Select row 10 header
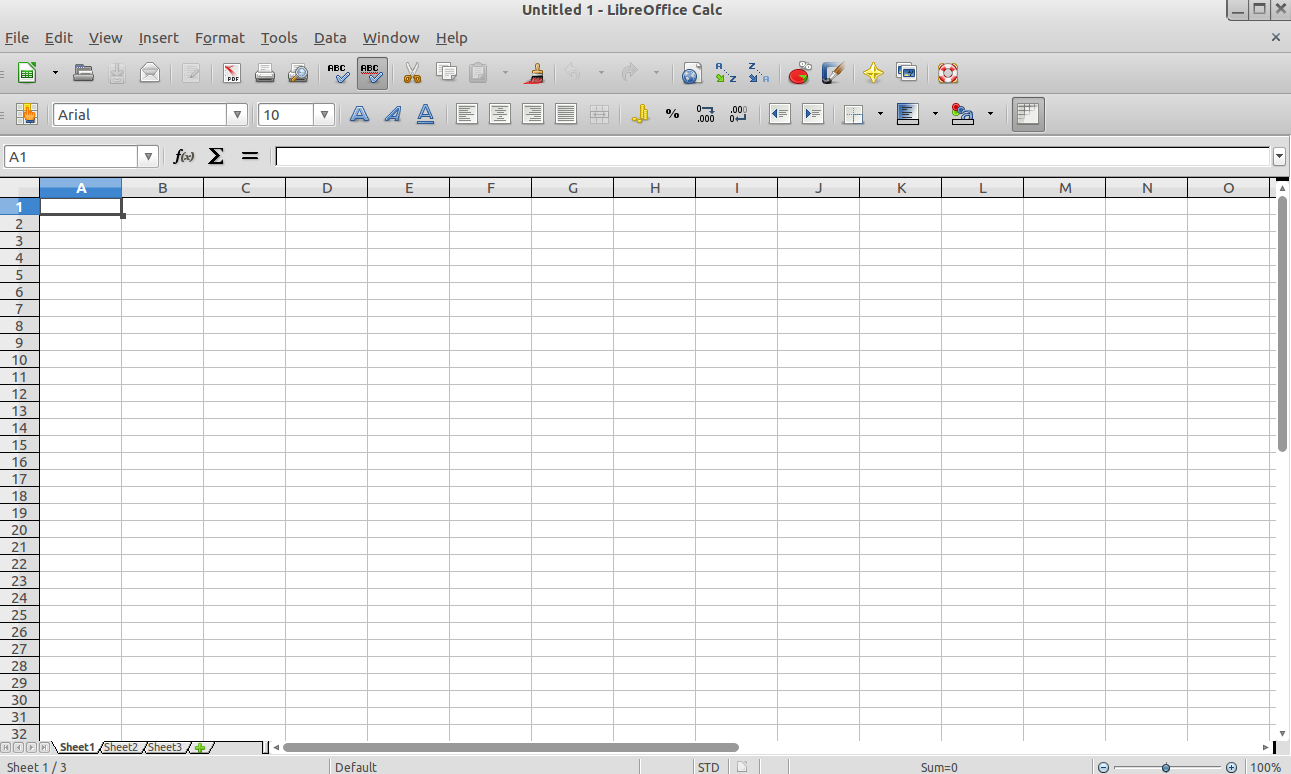This screenshot has width=1291, height=774. (x=20, y=360)
